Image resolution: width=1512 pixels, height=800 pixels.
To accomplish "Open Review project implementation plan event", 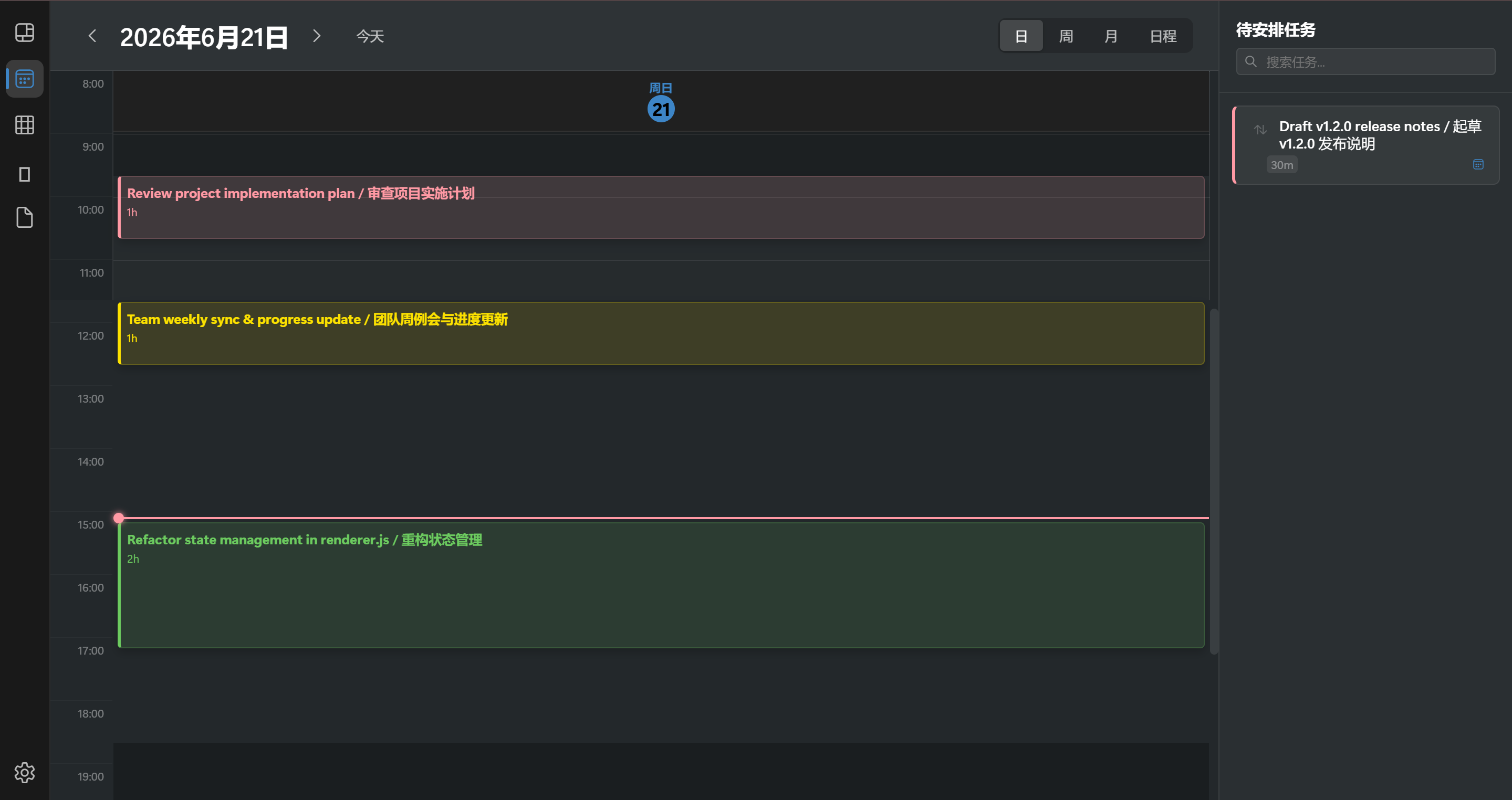I will click(x=661, y=207).
